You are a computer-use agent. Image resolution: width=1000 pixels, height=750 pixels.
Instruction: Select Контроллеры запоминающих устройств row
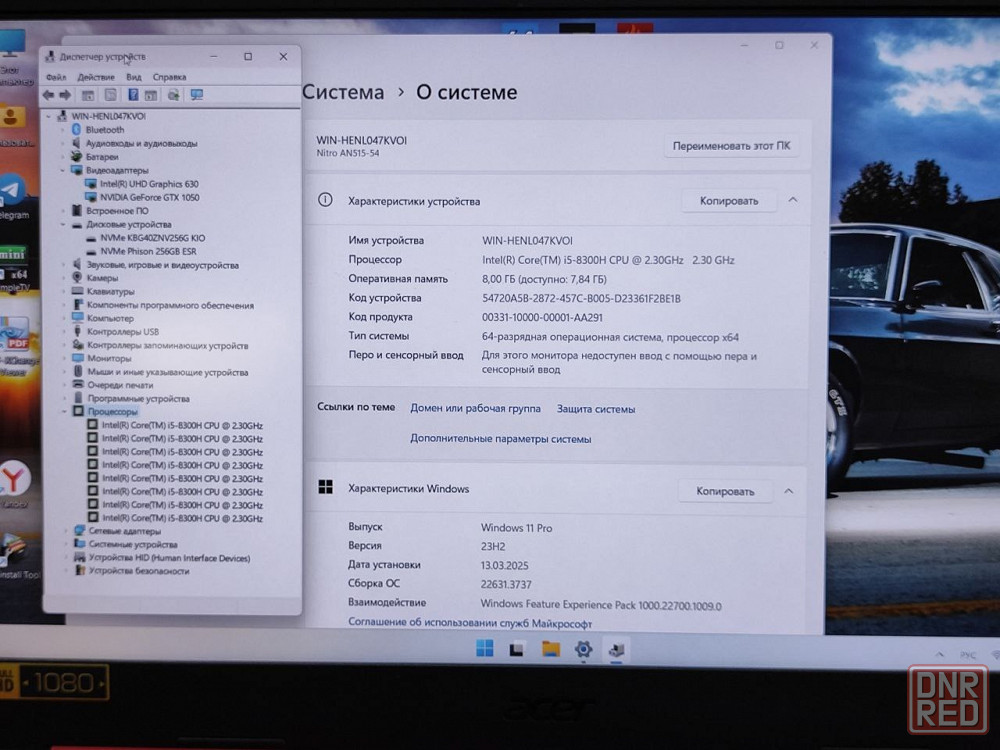click(168, 345)
